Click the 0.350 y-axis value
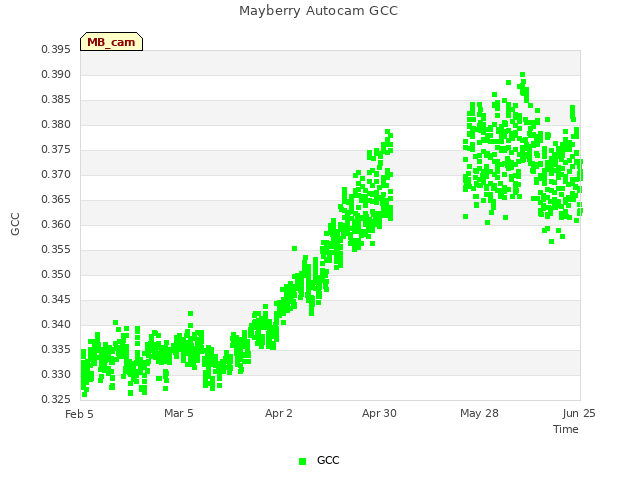 pos(56,275)
